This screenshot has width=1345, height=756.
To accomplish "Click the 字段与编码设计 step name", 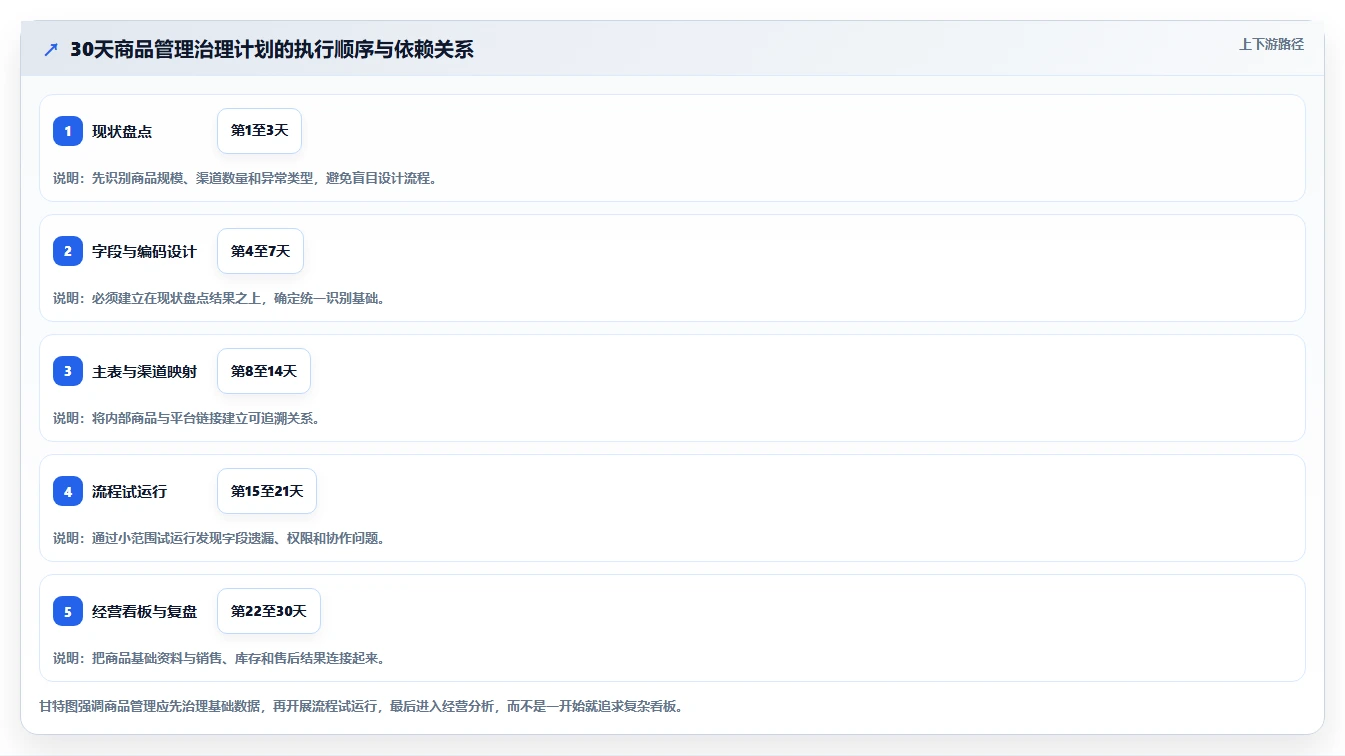I will 144,251.
